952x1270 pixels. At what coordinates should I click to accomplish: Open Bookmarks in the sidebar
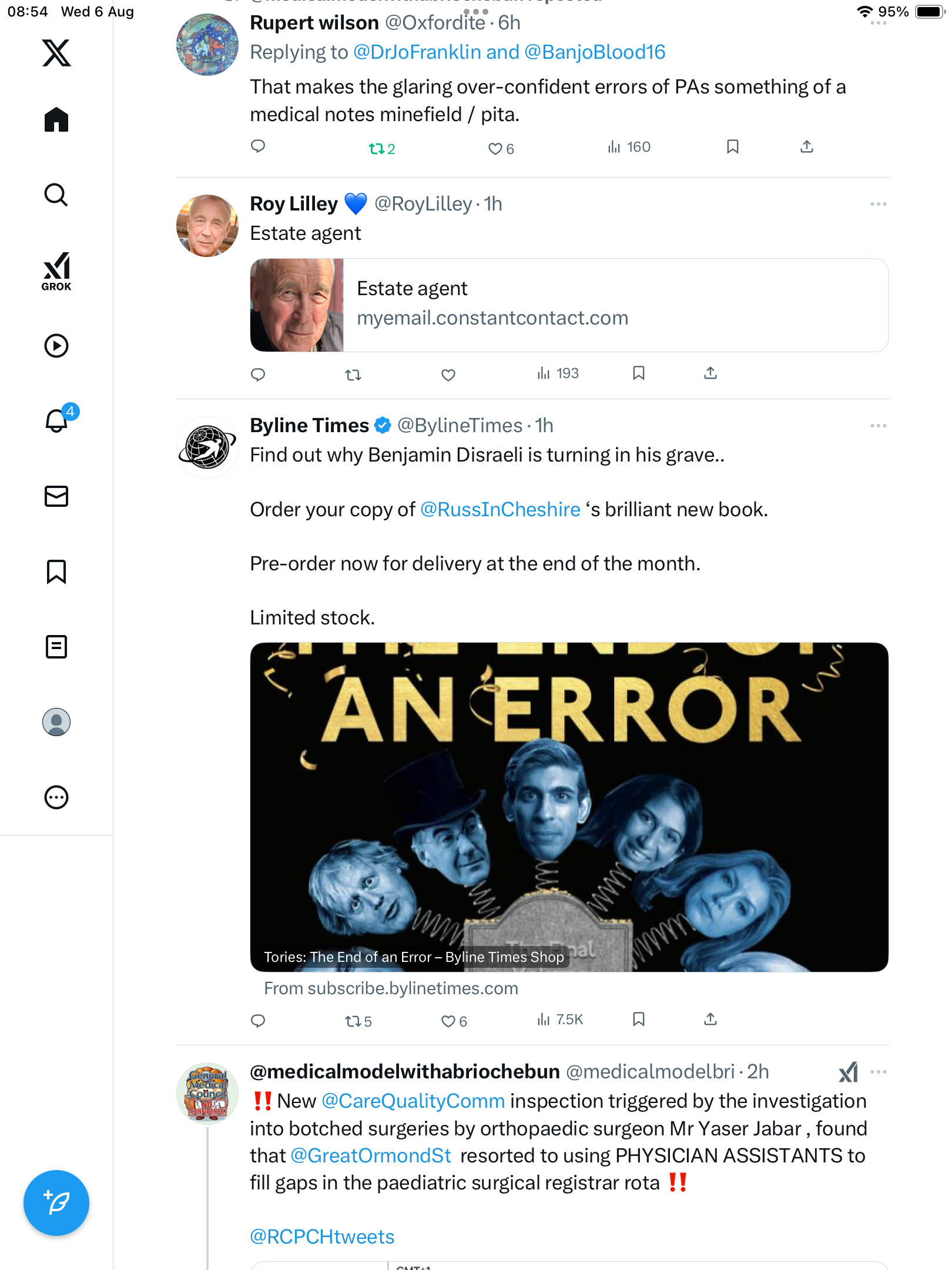56,571
